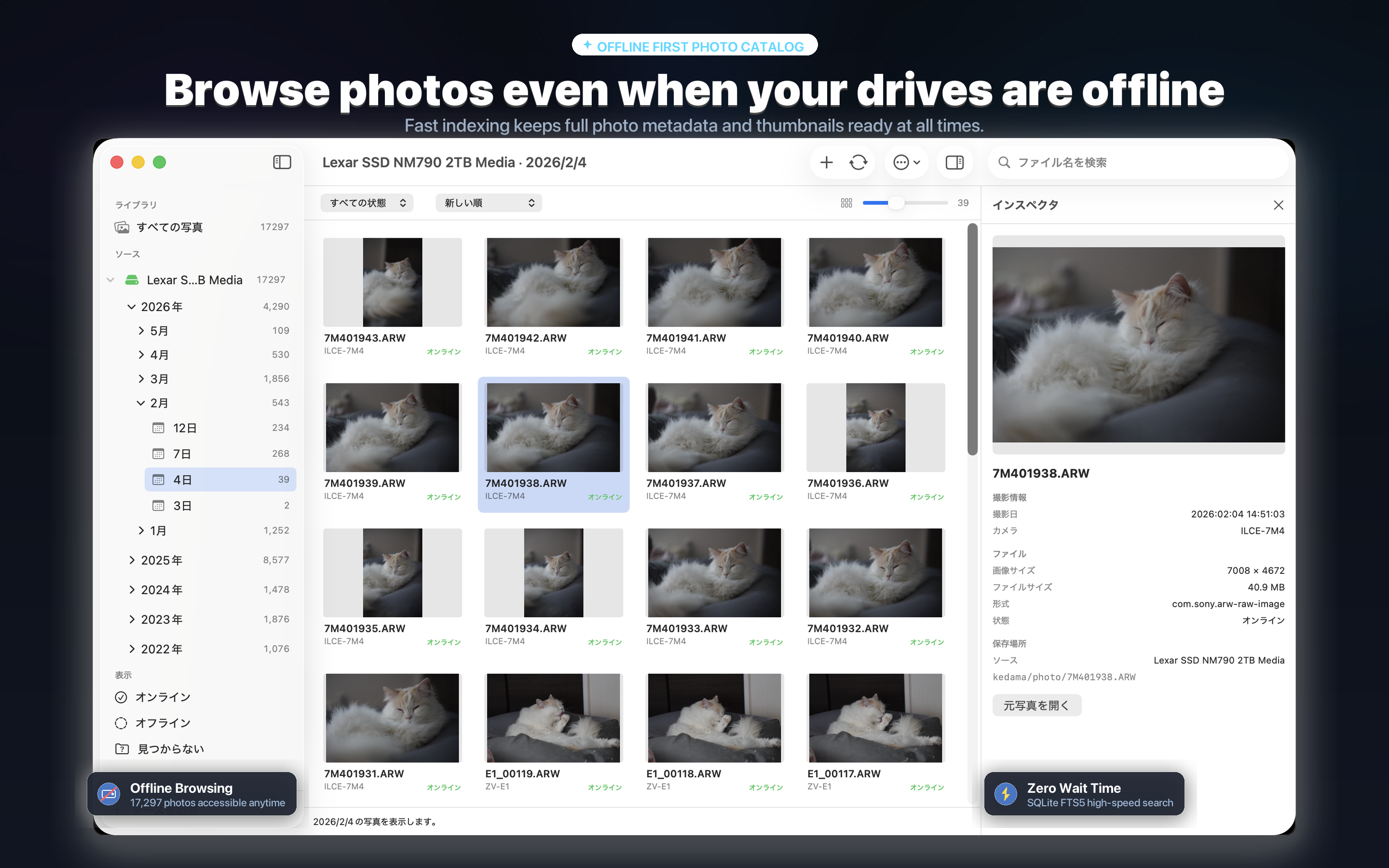This screenshot has width=1389, height=868.
Task: Click the photo grid vertical scrollbar
Action: (972, 339)
